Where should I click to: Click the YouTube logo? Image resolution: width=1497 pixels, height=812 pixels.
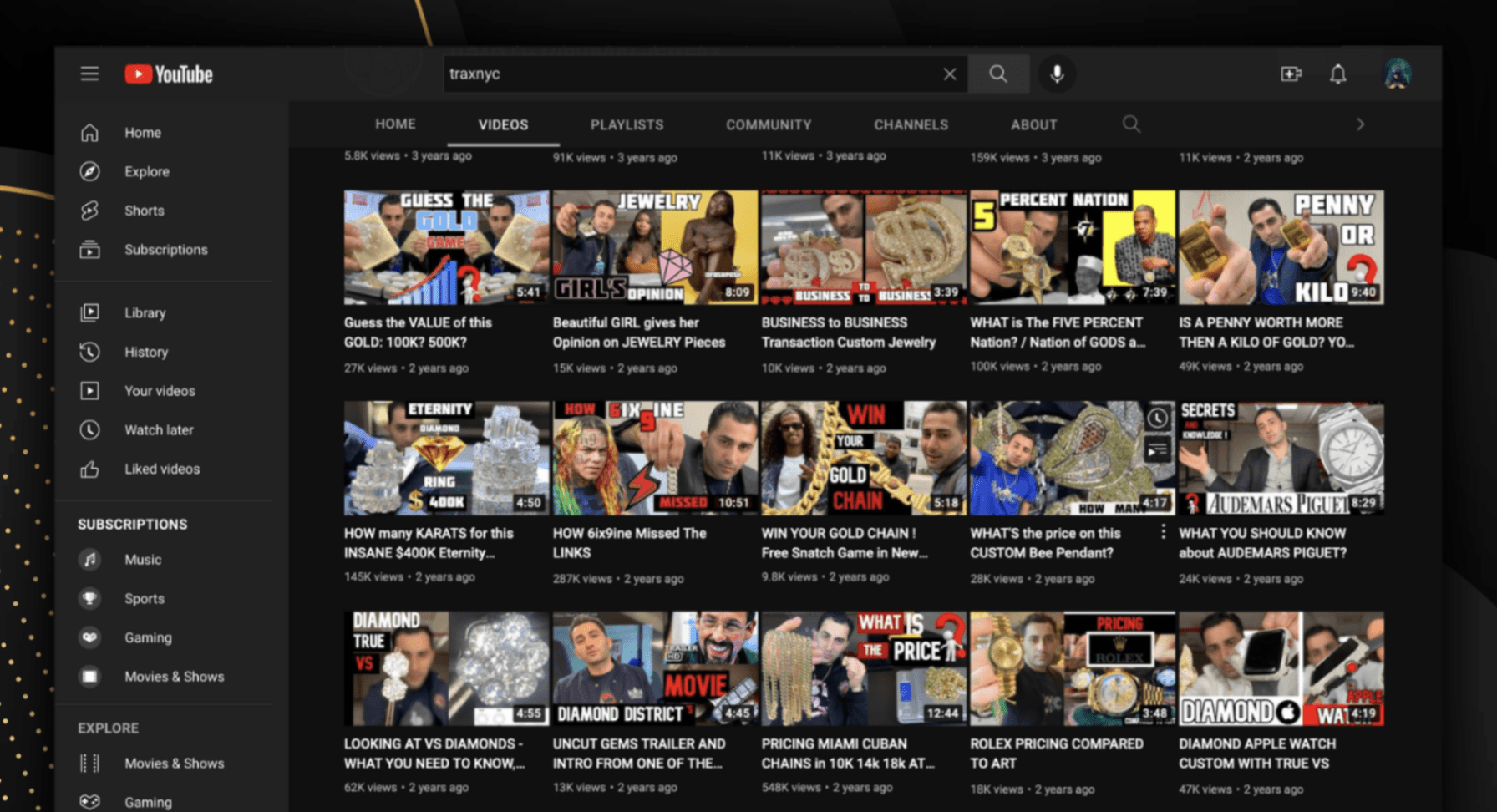pos(169,74)
